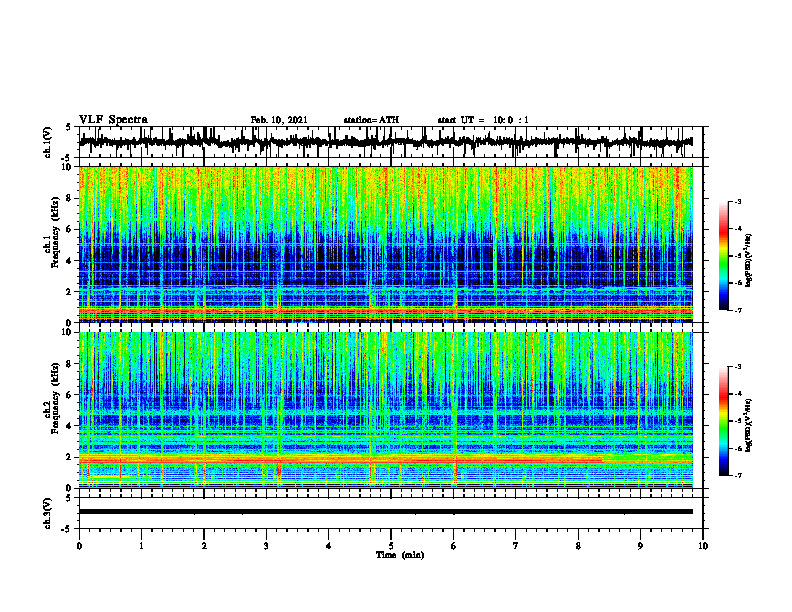The height and width of the screenshot is (612, 792).
Task: Click time-axis tick label "5"
Action: coord(391,546)
